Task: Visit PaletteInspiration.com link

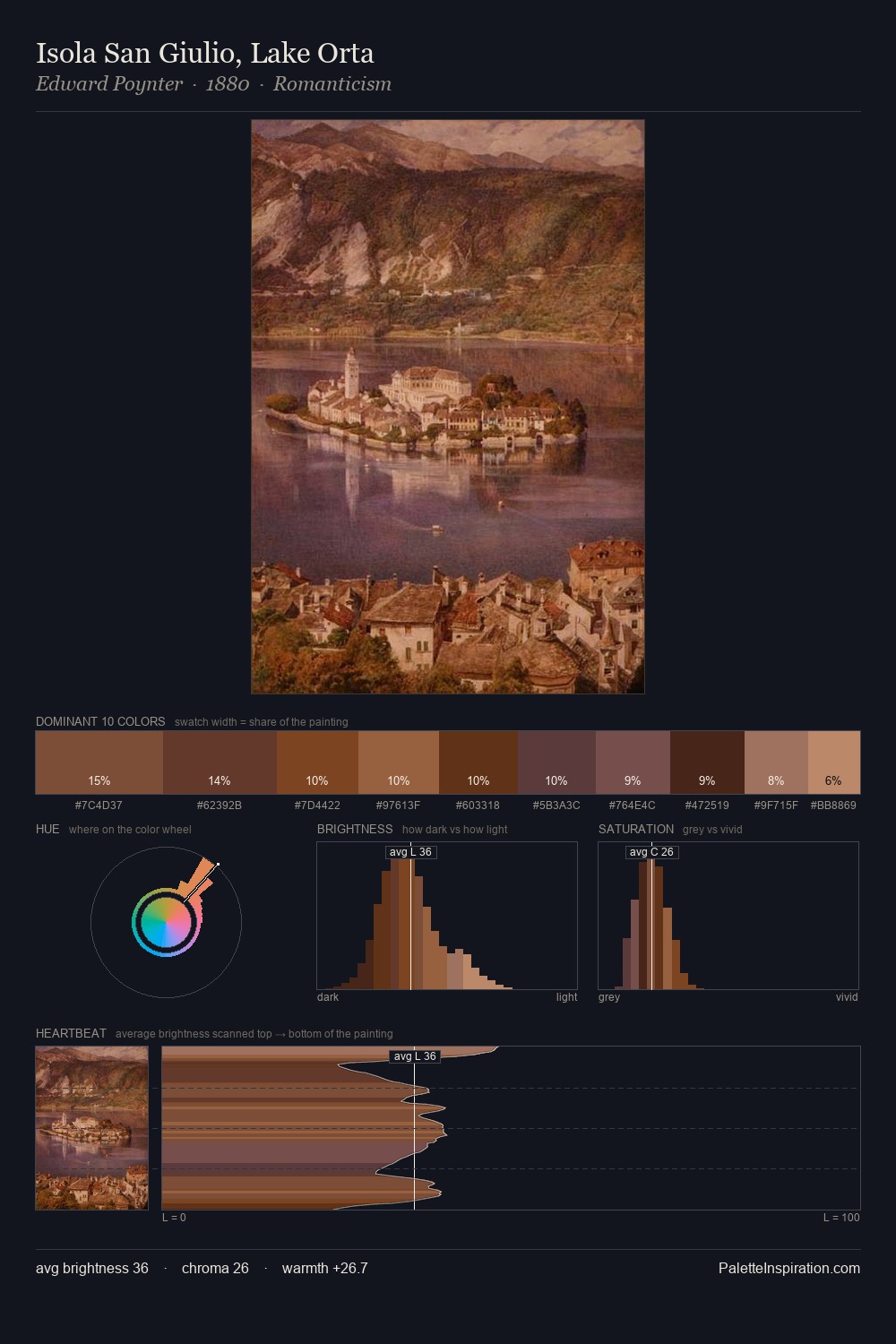Action: (x=789, y=1269)
